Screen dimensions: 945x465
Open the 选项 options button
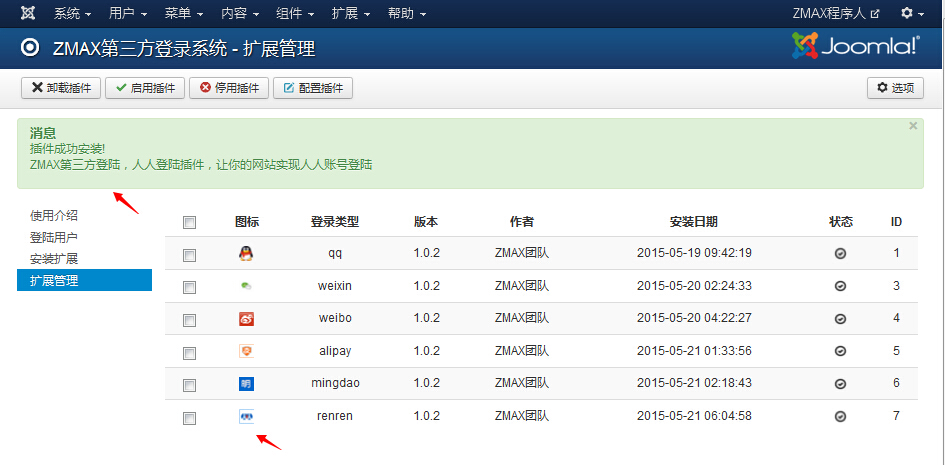(x=896, y=88)
